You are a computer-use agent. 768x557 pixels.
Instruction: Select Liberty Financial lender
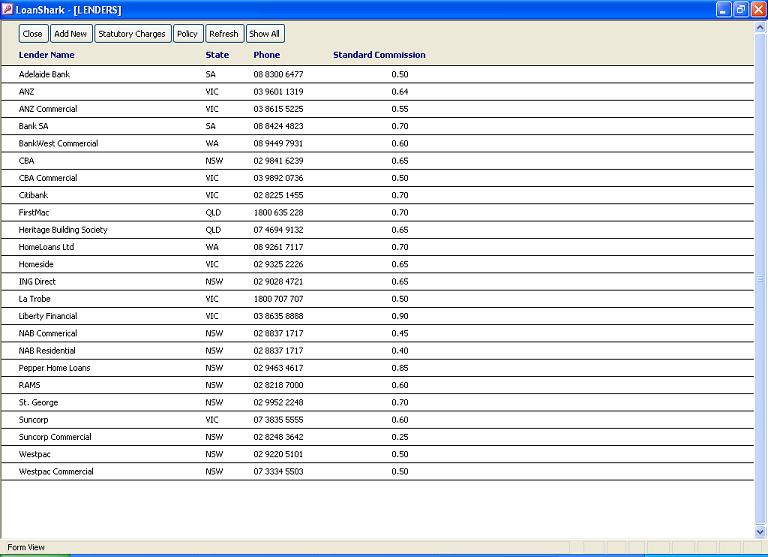(x=48, y=316)
